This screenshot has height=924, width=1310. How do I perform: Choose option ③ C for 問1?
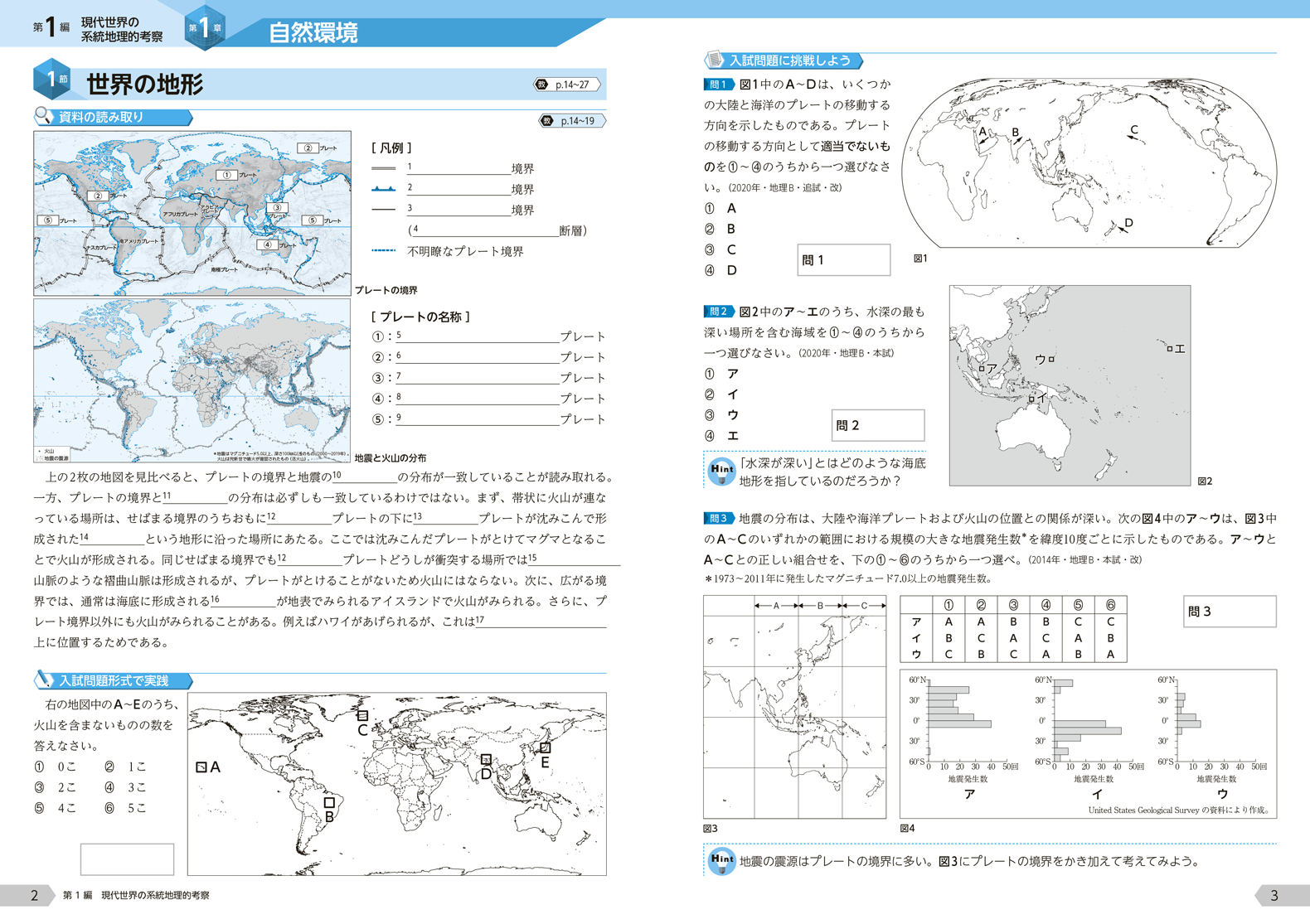point(720,249)
